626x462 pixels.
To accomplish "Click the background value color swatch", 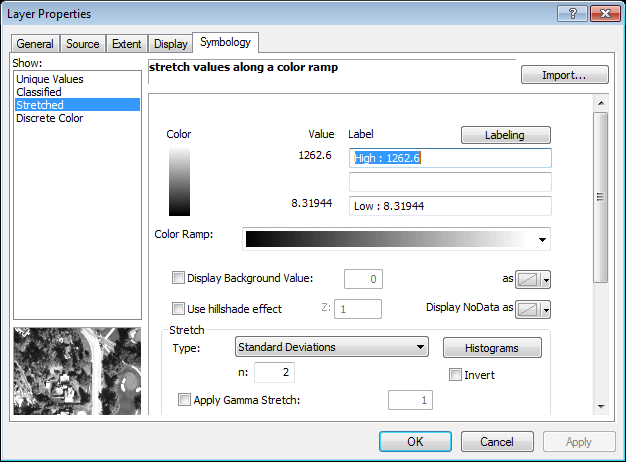I will coord(529,280).
